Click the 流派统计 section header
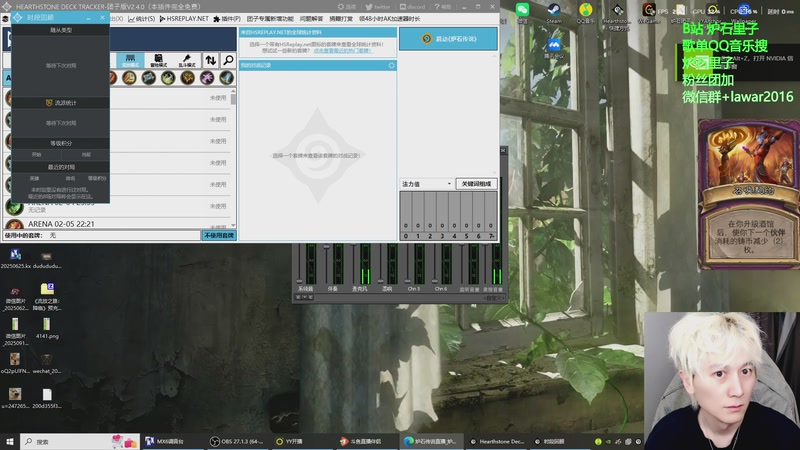This screenshot has height=450, width=800. (61, 103)
